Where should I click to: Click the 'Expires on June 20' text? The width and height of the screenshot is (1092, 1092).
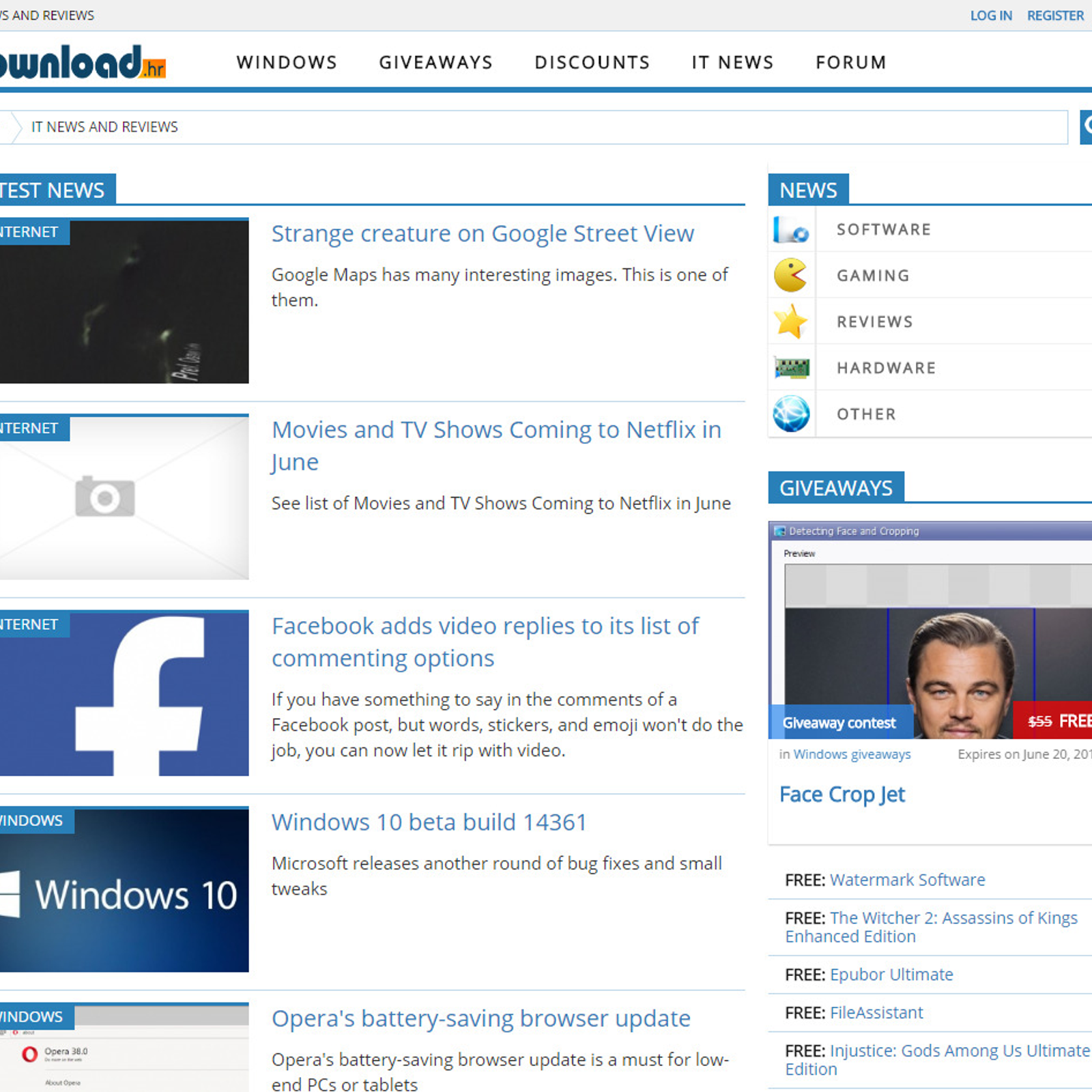(x=1024, y=754)
